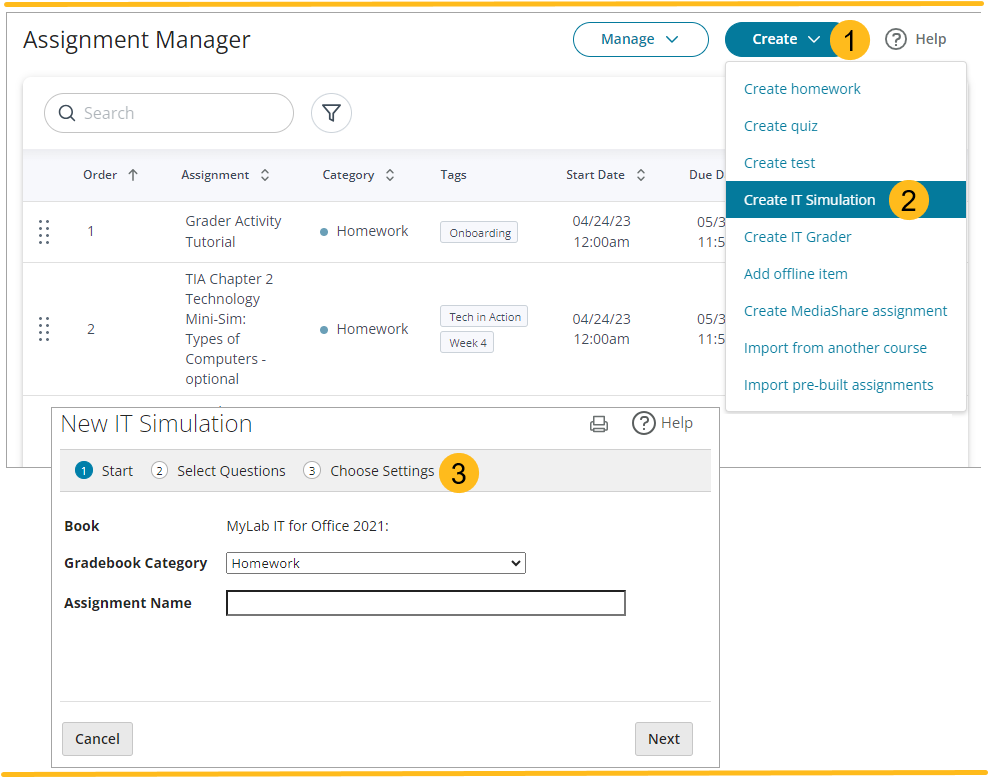
Task: Click the Cancel button
Action: [x=97, y=738]
